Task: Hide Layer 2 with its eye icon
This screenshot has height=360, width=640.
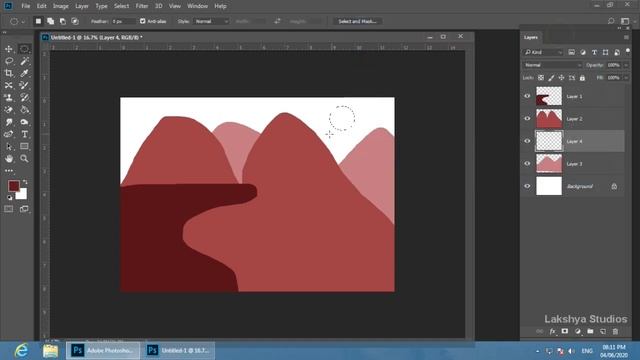Action: [527, 119]
